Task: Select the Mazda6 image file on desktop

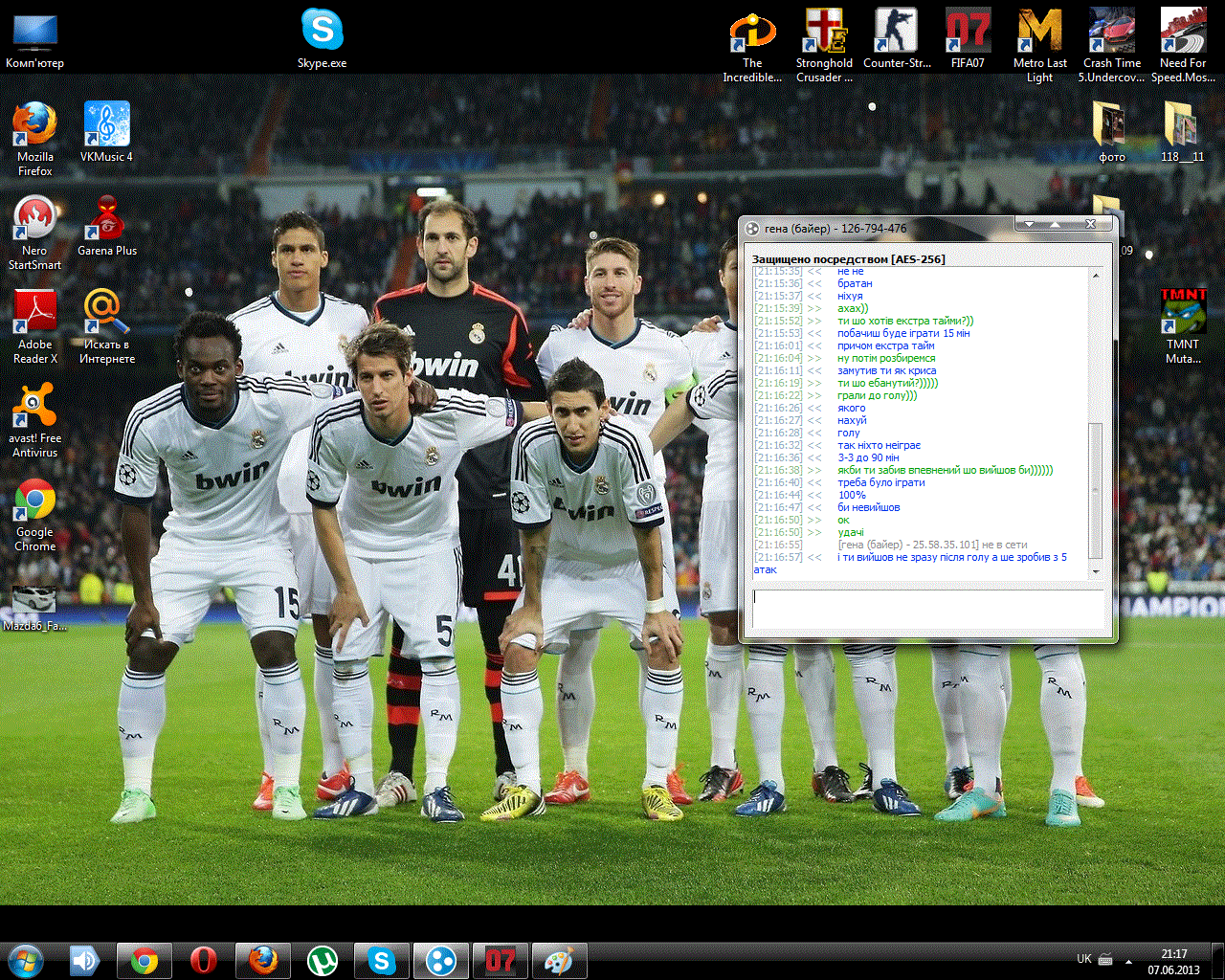Action: (x=35, y=609)
